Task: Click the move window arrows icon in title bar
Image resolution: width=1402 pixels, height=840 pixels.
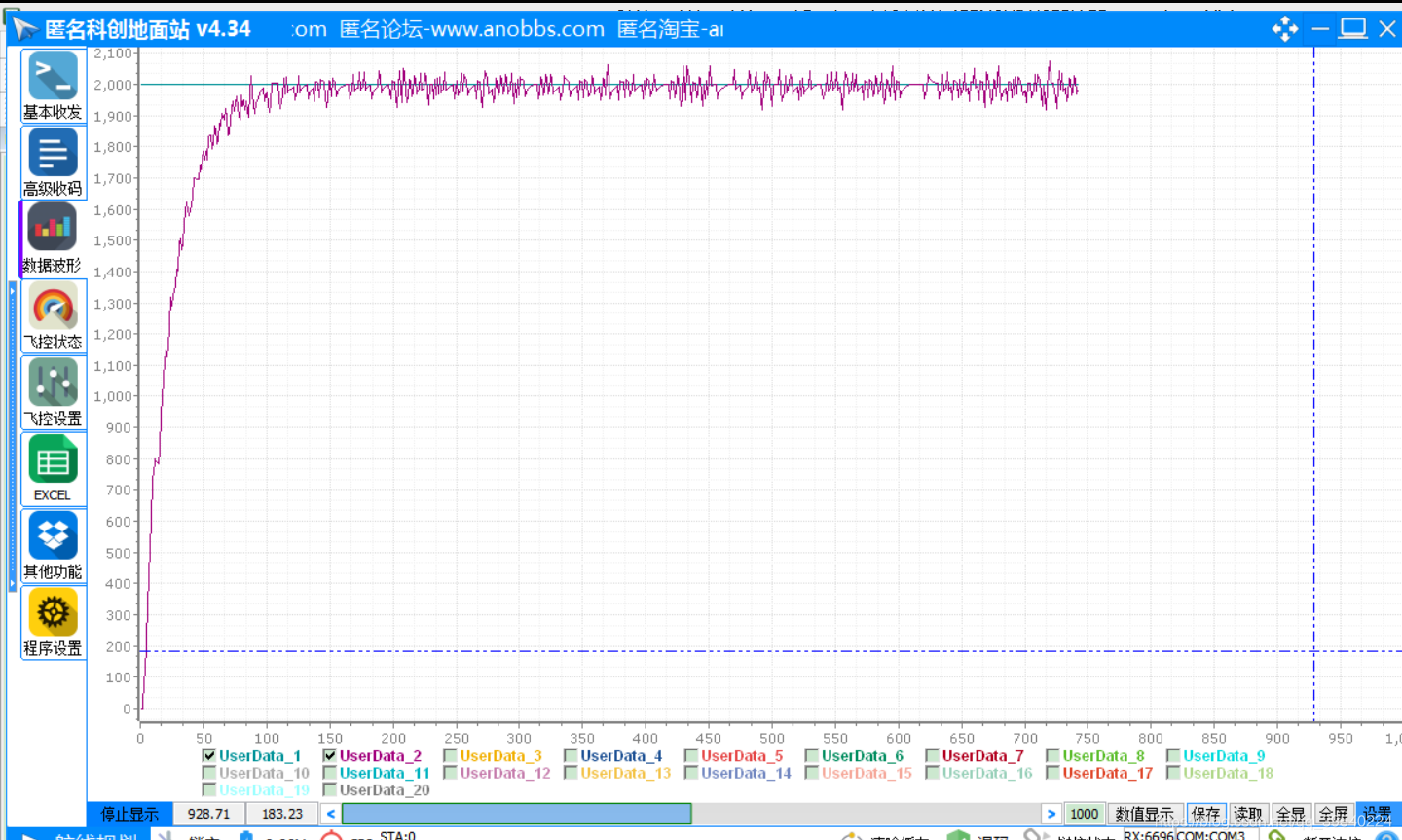Action: click(x=1285, y=29)
